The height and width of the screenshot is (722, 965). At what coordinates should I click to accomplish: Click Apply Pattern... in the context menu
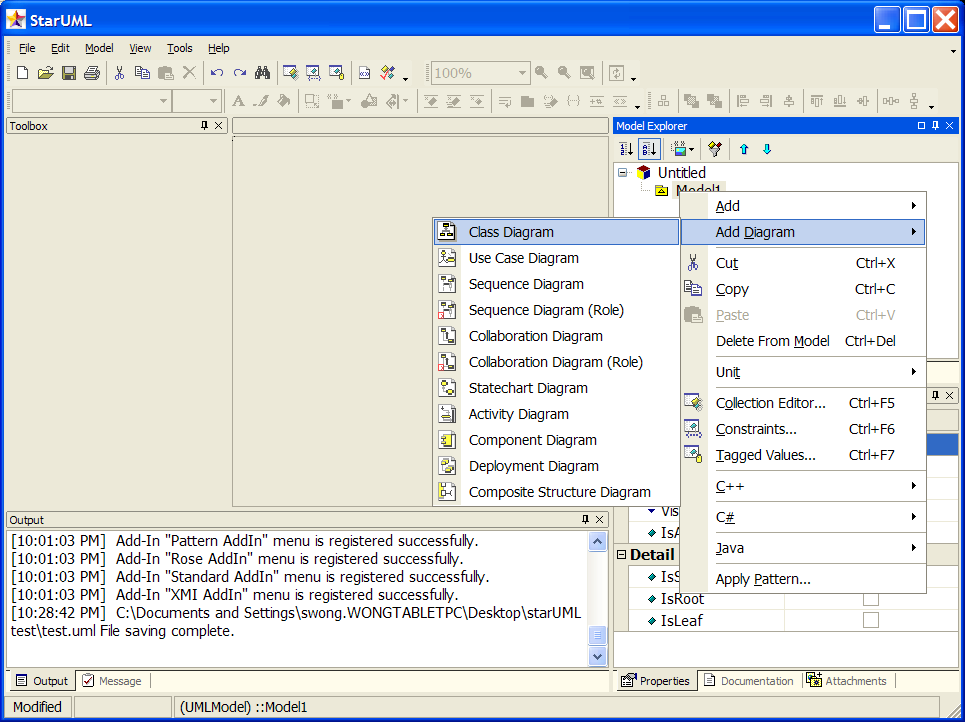pos(803,579)
